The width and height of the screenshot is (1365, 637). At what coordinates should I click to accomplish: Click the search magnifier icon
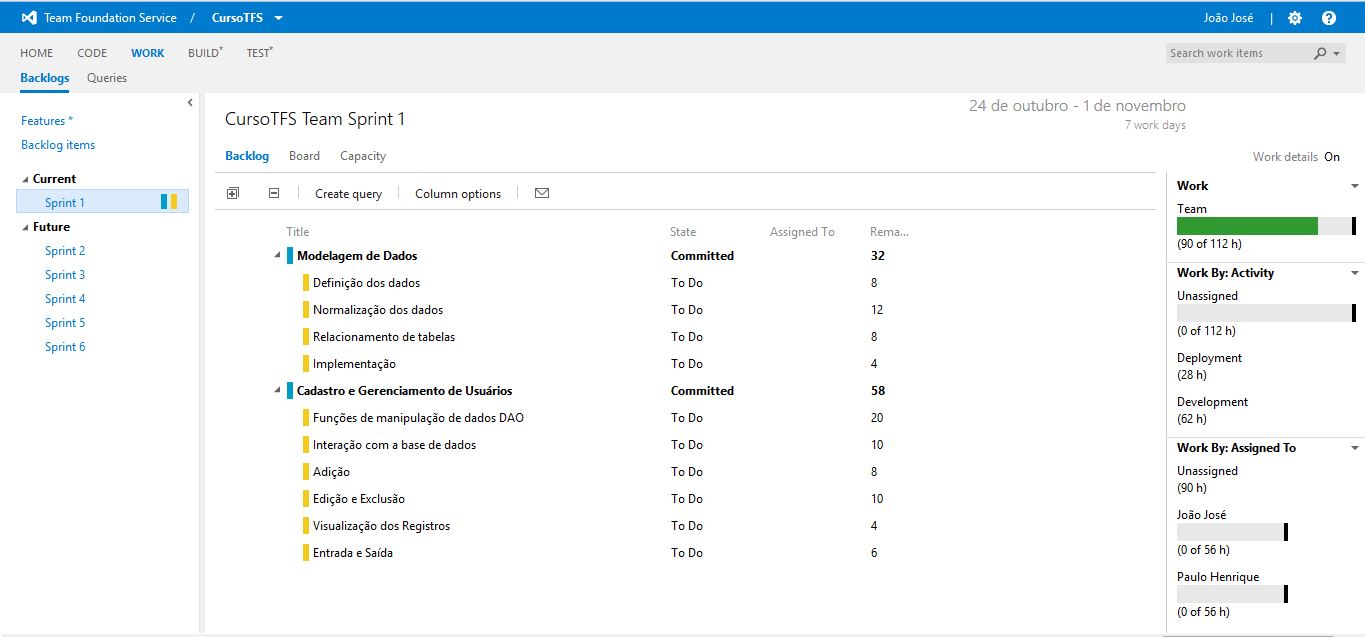tap(1320, 54)
